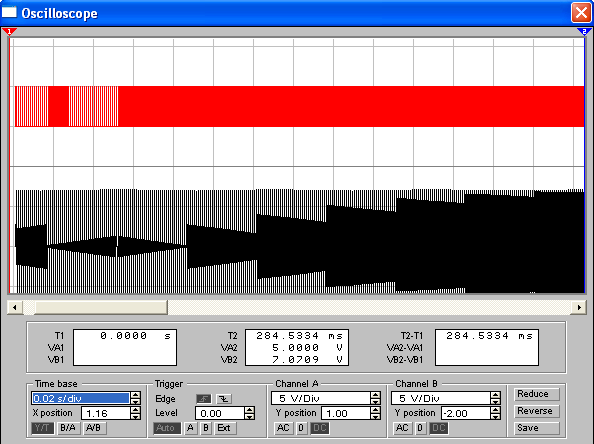
Task: Click the Save button
Action: [536, 428]
